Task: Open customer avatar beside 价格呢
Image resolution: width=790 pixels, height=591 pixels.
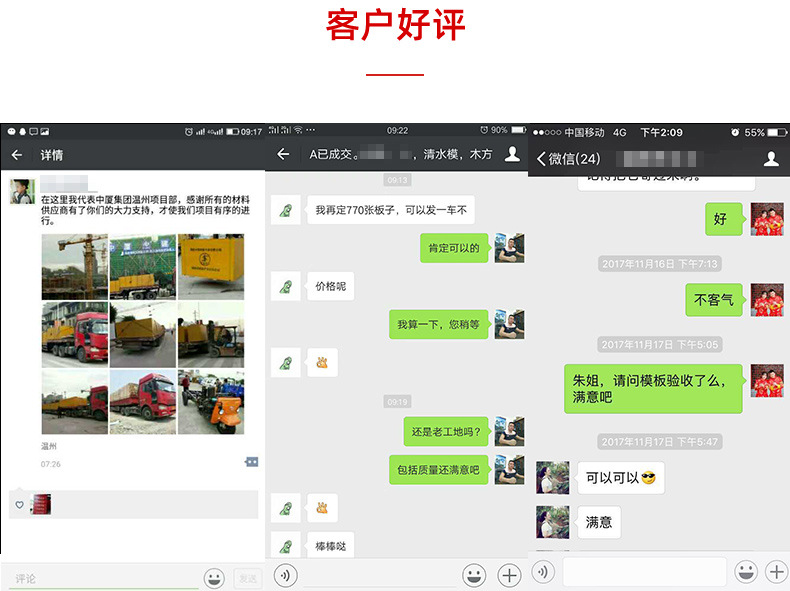Action: 286,286
